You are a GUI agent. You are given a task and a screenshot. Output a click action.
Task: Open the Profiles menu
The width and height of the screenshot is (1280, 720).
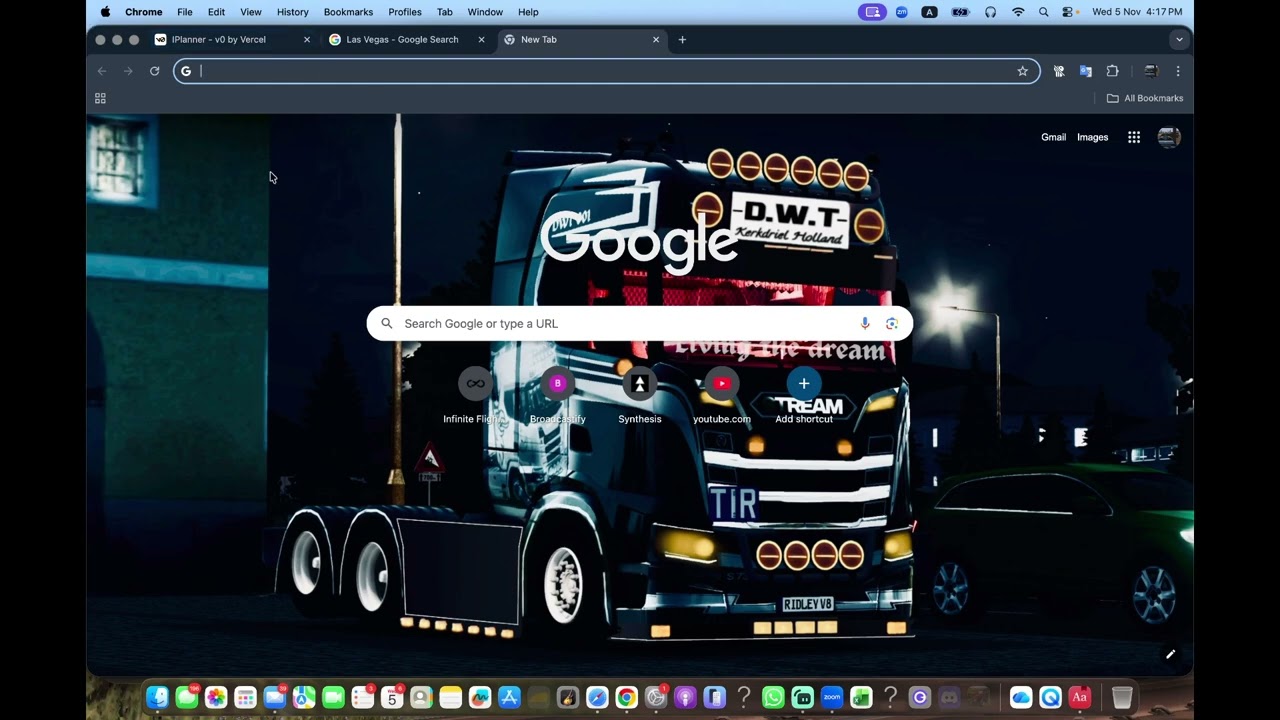coord(405,12)
